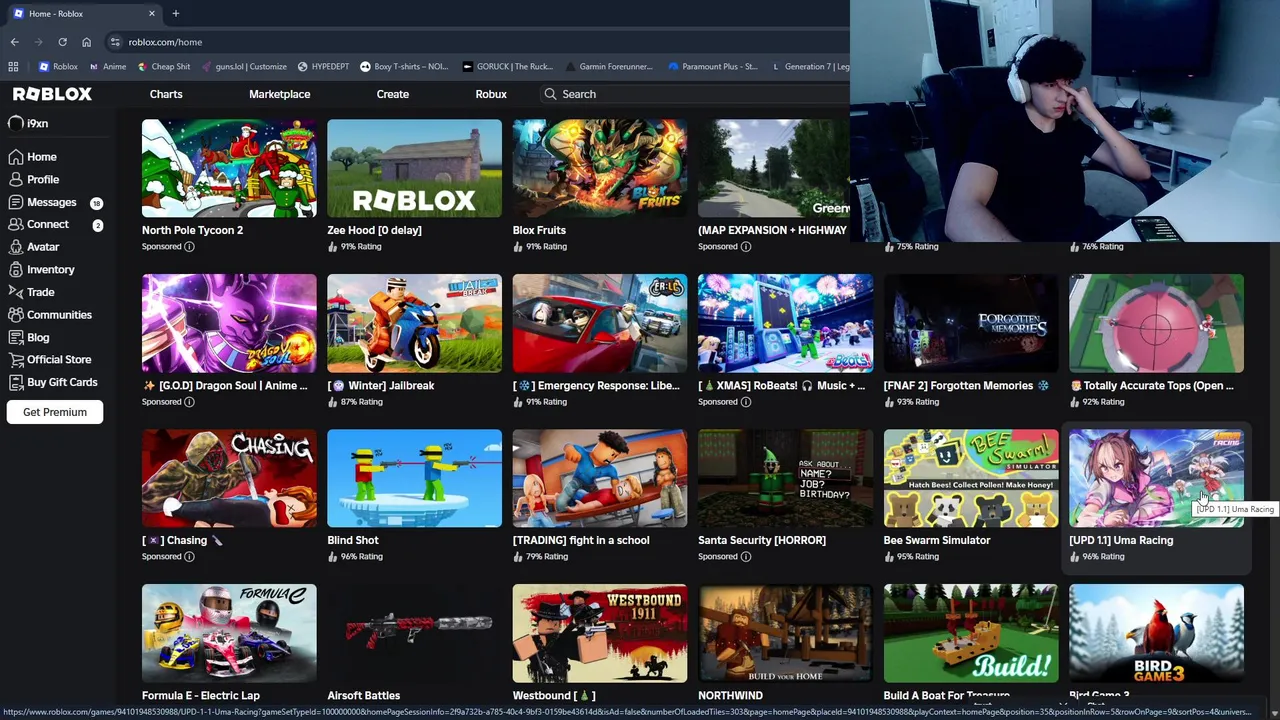Open the Marketplace tab
Screen dimensions: 1280x720
tap(279, 94)
